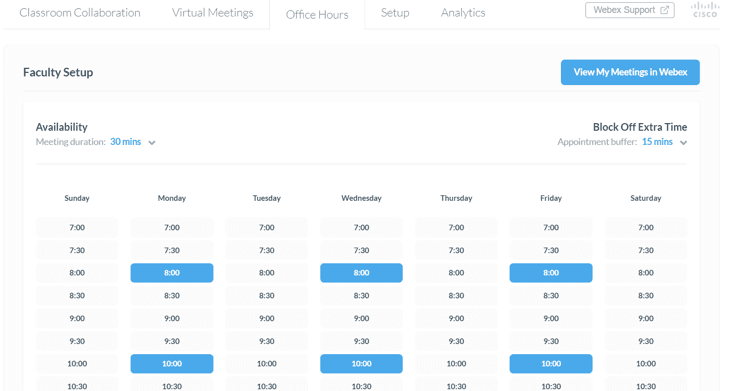Click the Availability heading

point(62,127)
